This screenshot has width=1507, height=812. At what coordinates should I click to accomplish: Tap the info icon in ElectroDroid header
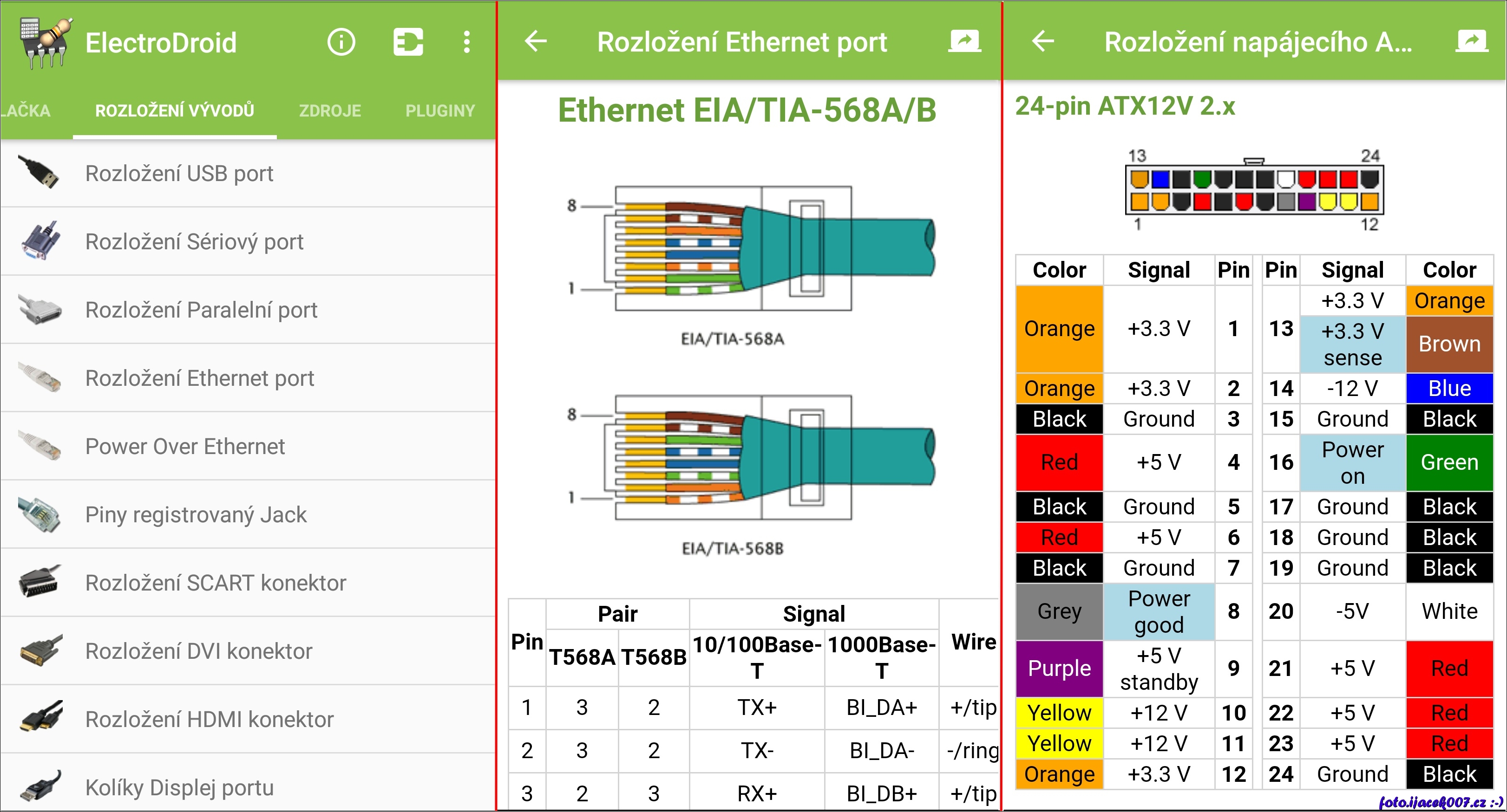[341, 42]
